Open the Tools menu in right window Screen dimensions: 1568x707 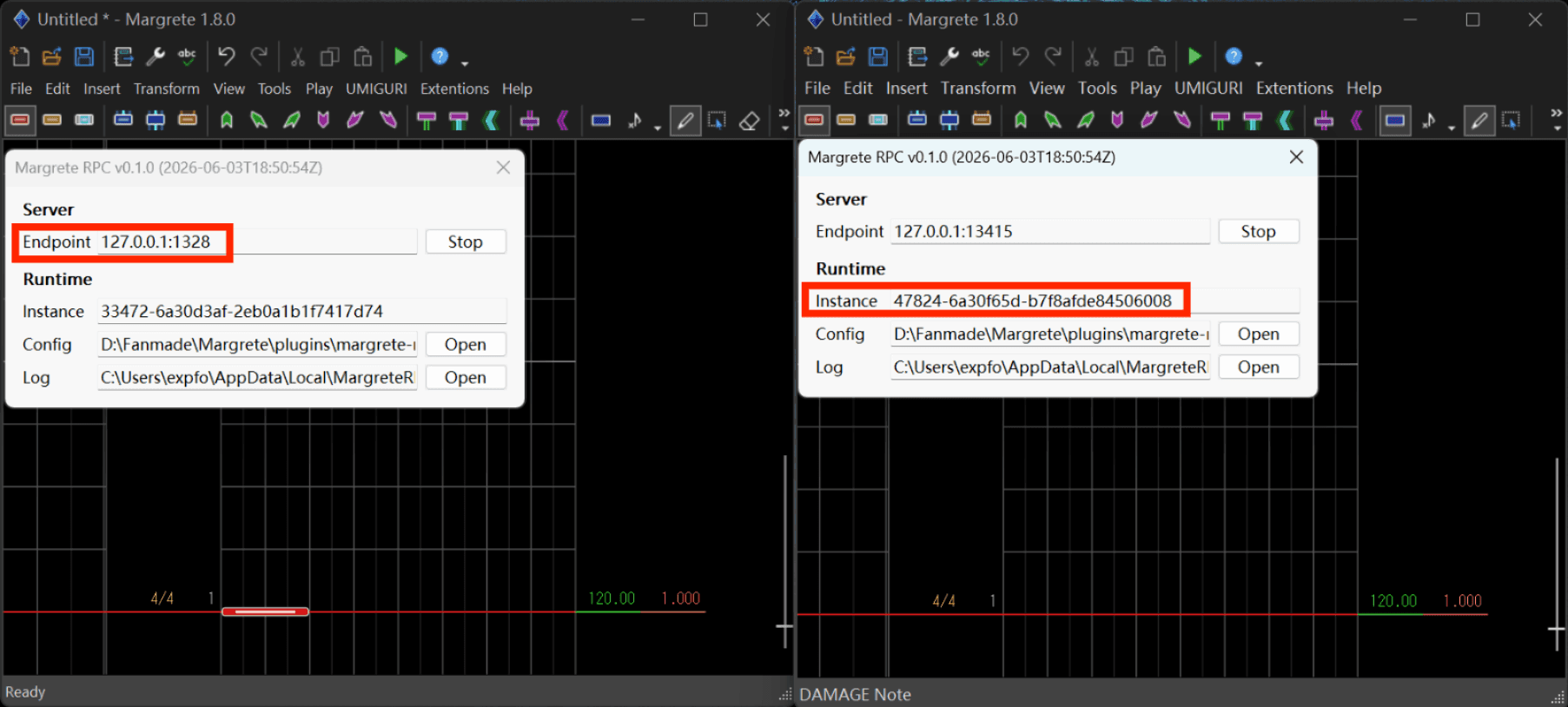click(x=1097, y=89)
